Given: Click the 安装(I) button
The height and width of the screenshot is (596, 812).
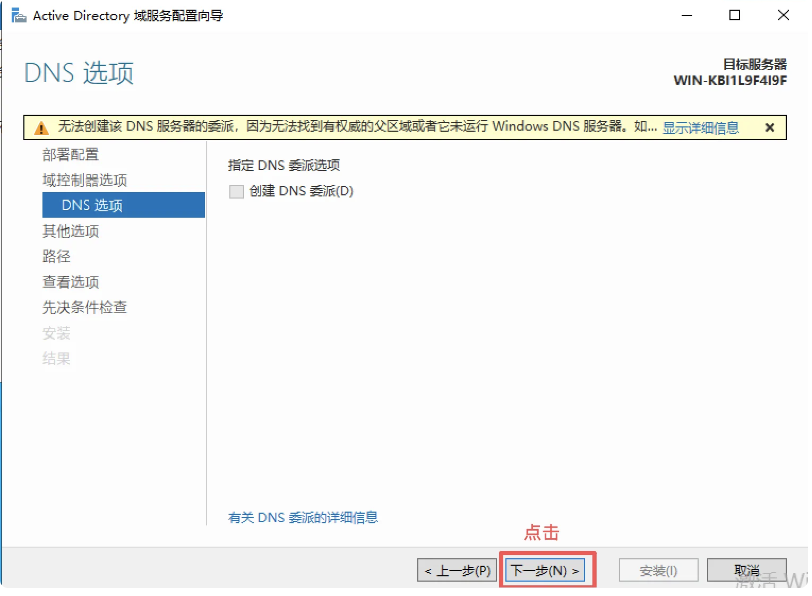Looking at the screenshot, I should pos(658,570).
